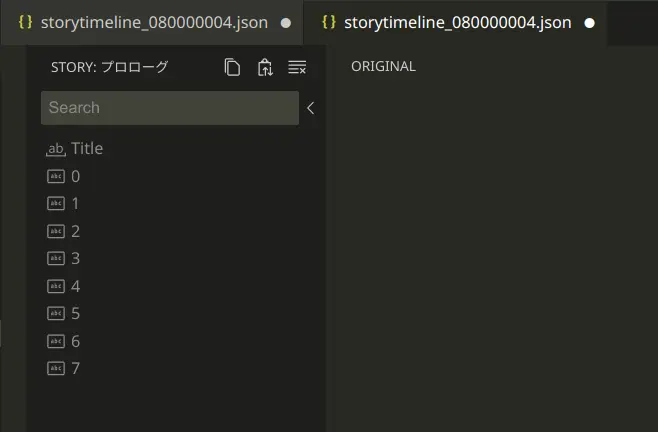
Task: Click the clear-all lines icon
Action: click(297, 67)
